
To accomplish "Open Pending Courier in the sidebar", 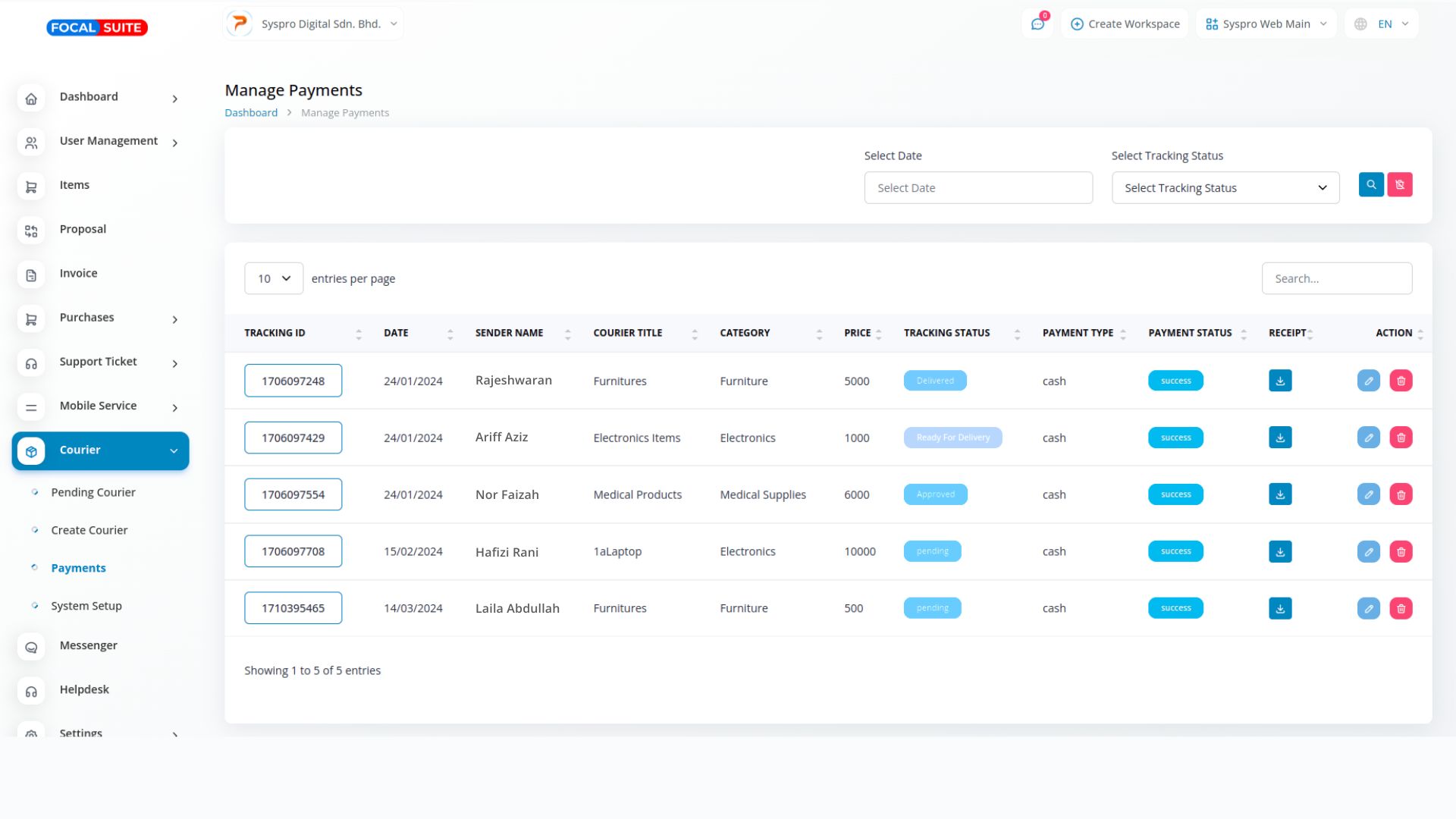I will (x=93, y=492).
